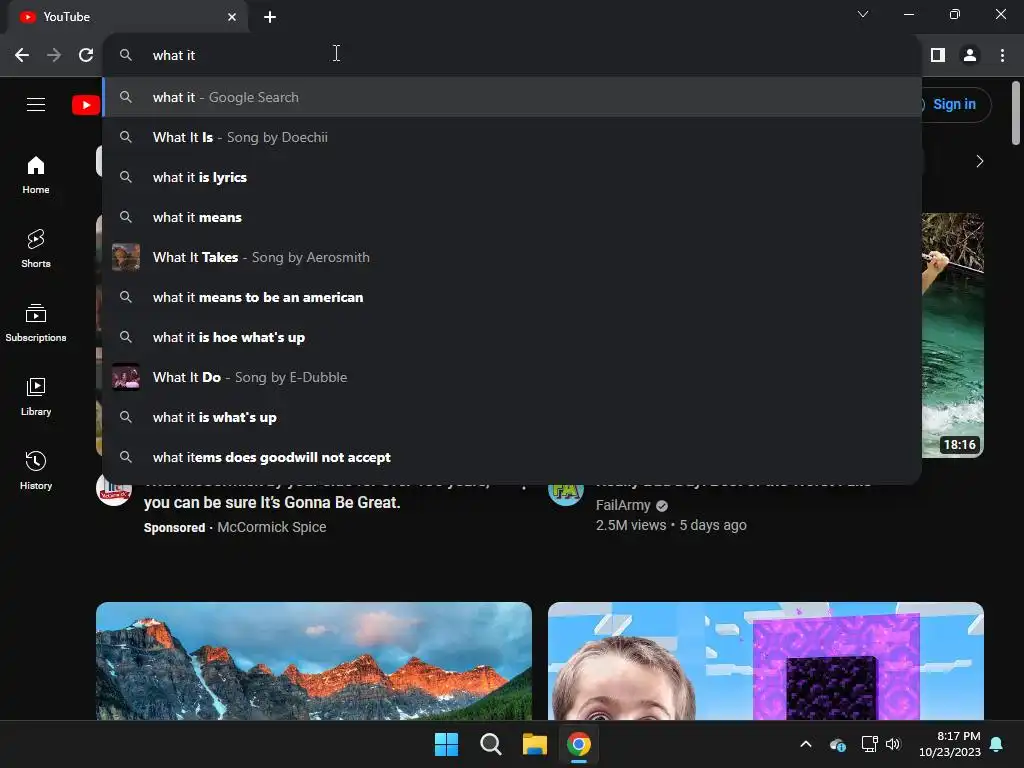The width and height of the screenshot is (1024, 768).
Task: Toggle the browser side panel icon
Action: pos(938,56)
